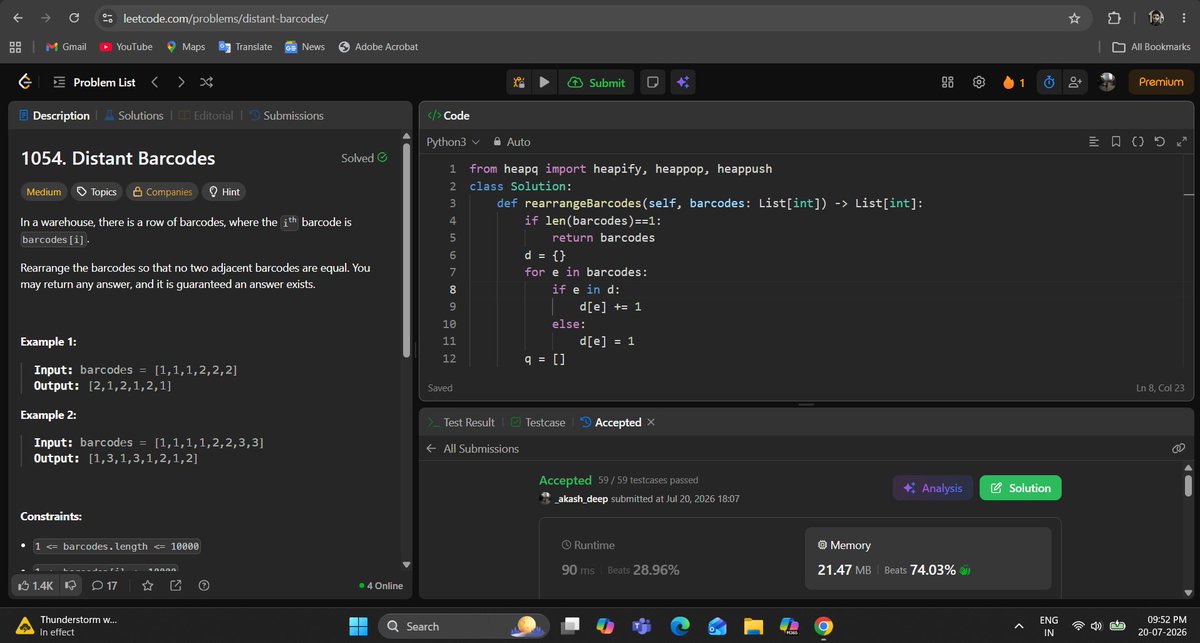The height and width of the screenshot is (643, 1200).
Task: Upvote the problem with thumbs up
Action: pos(37,585)
